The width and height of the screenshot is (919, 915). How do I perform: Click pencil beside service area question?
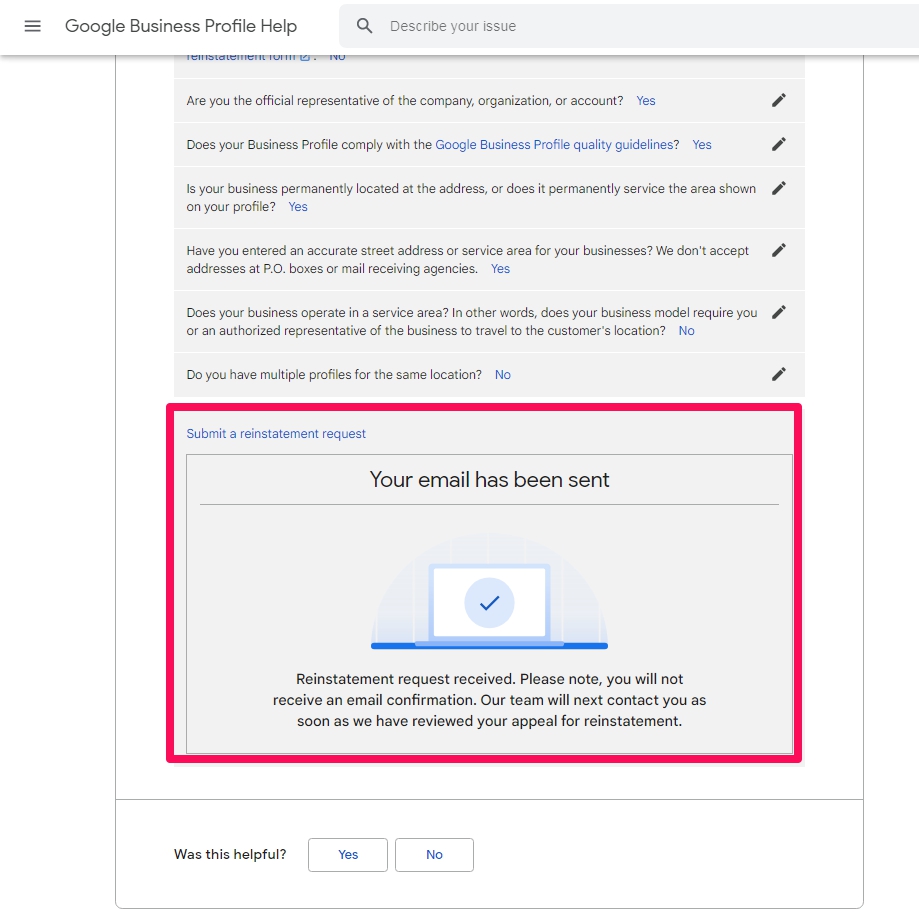pyautogui.click(x=779, y=312)
